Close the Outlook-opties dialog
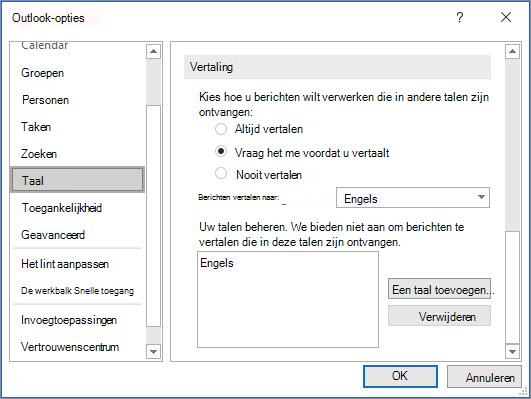This screenshot has width=531, height=399. tap(506, 17)
